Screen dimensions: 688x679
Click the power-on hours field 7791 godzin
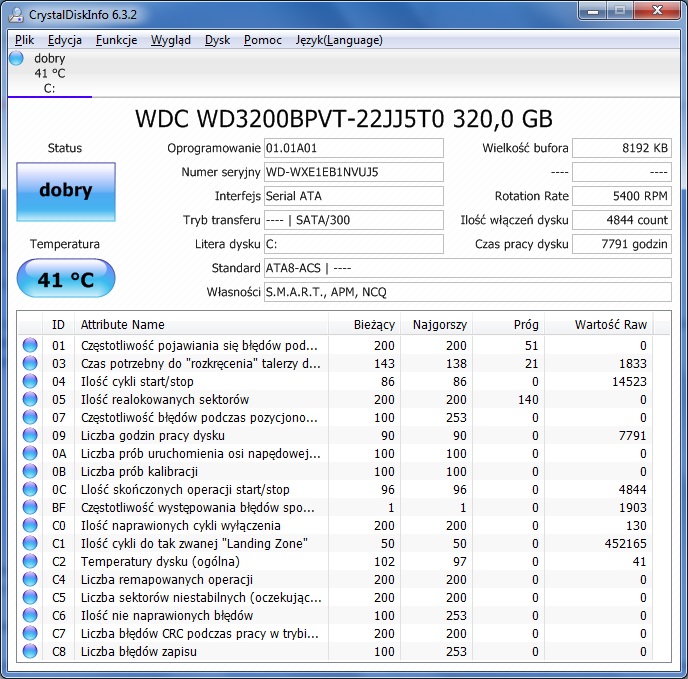click(622, 244)
